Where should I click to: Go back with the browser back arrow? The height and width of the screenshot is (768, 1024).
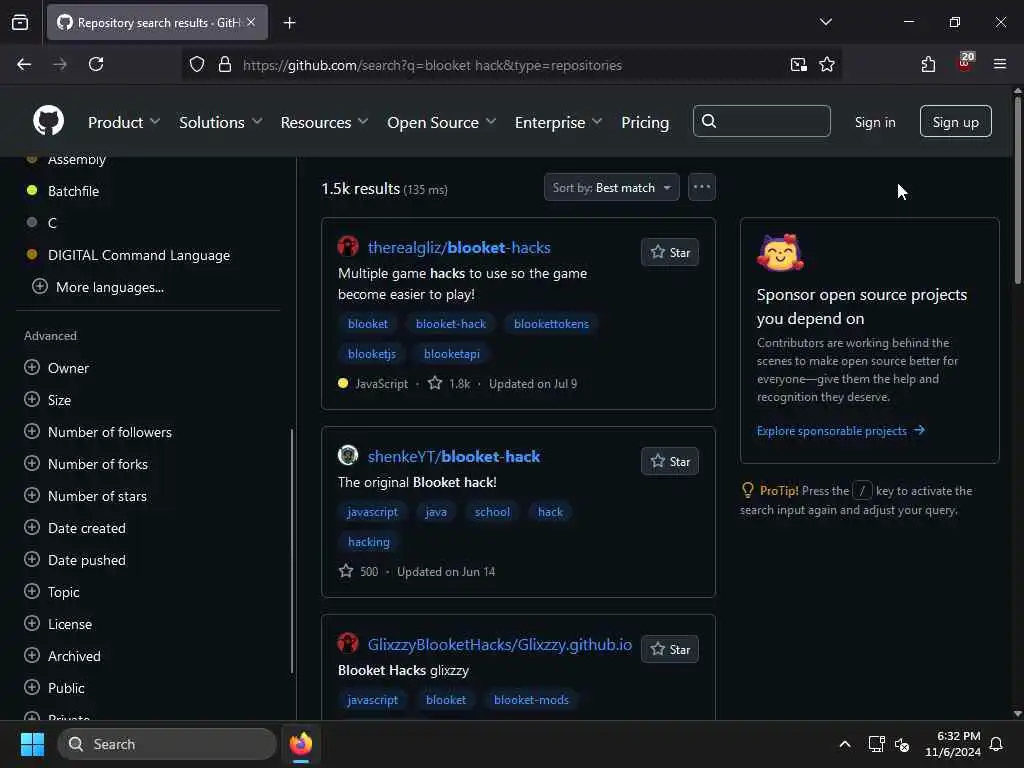(24, 64)
